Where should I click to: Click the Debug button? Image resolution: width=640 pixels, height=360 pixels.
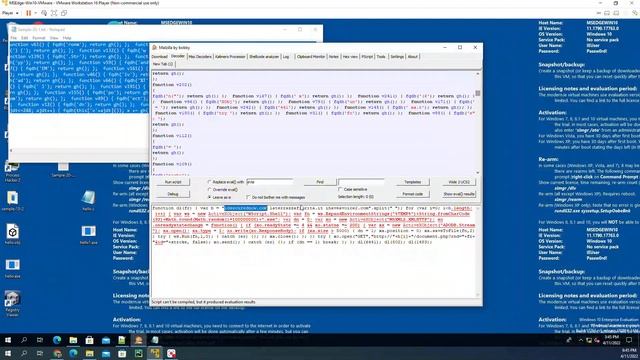[x=173, y=194]
